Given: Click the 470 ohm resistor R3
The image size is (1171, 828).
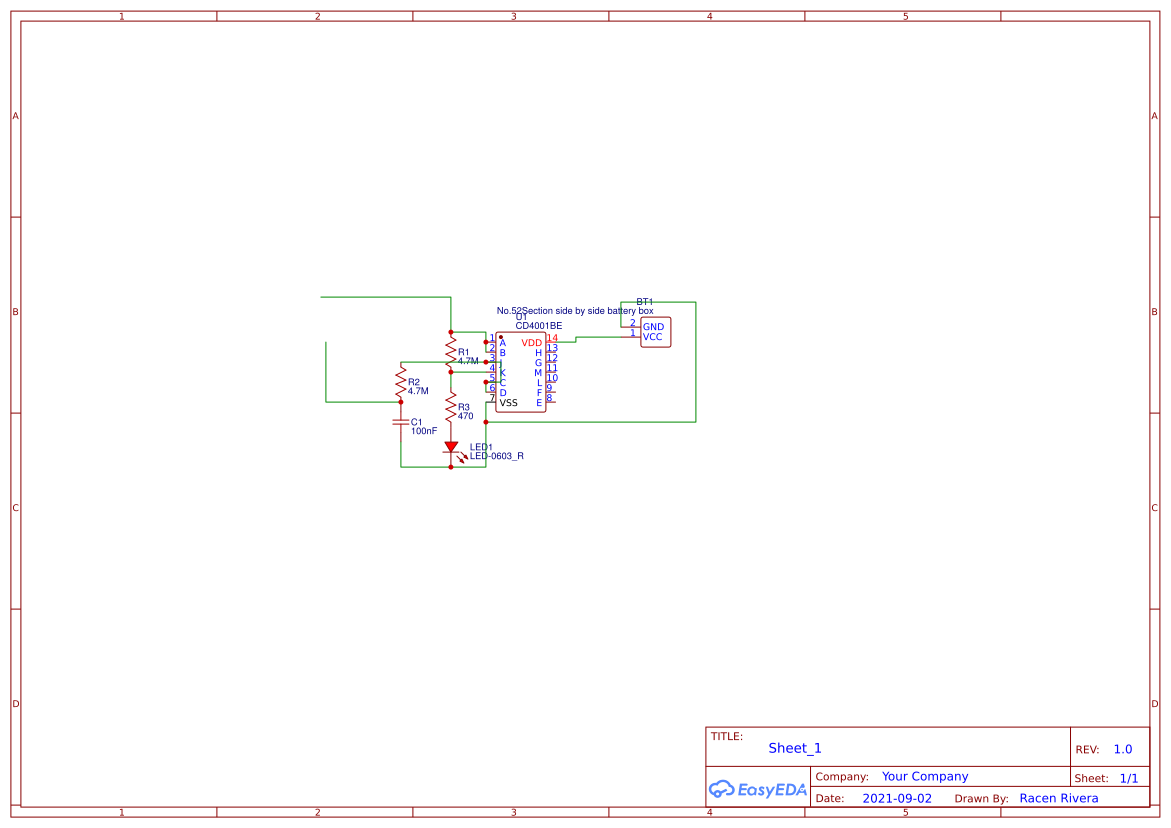Looking at the screenshot, I should 451,403.
